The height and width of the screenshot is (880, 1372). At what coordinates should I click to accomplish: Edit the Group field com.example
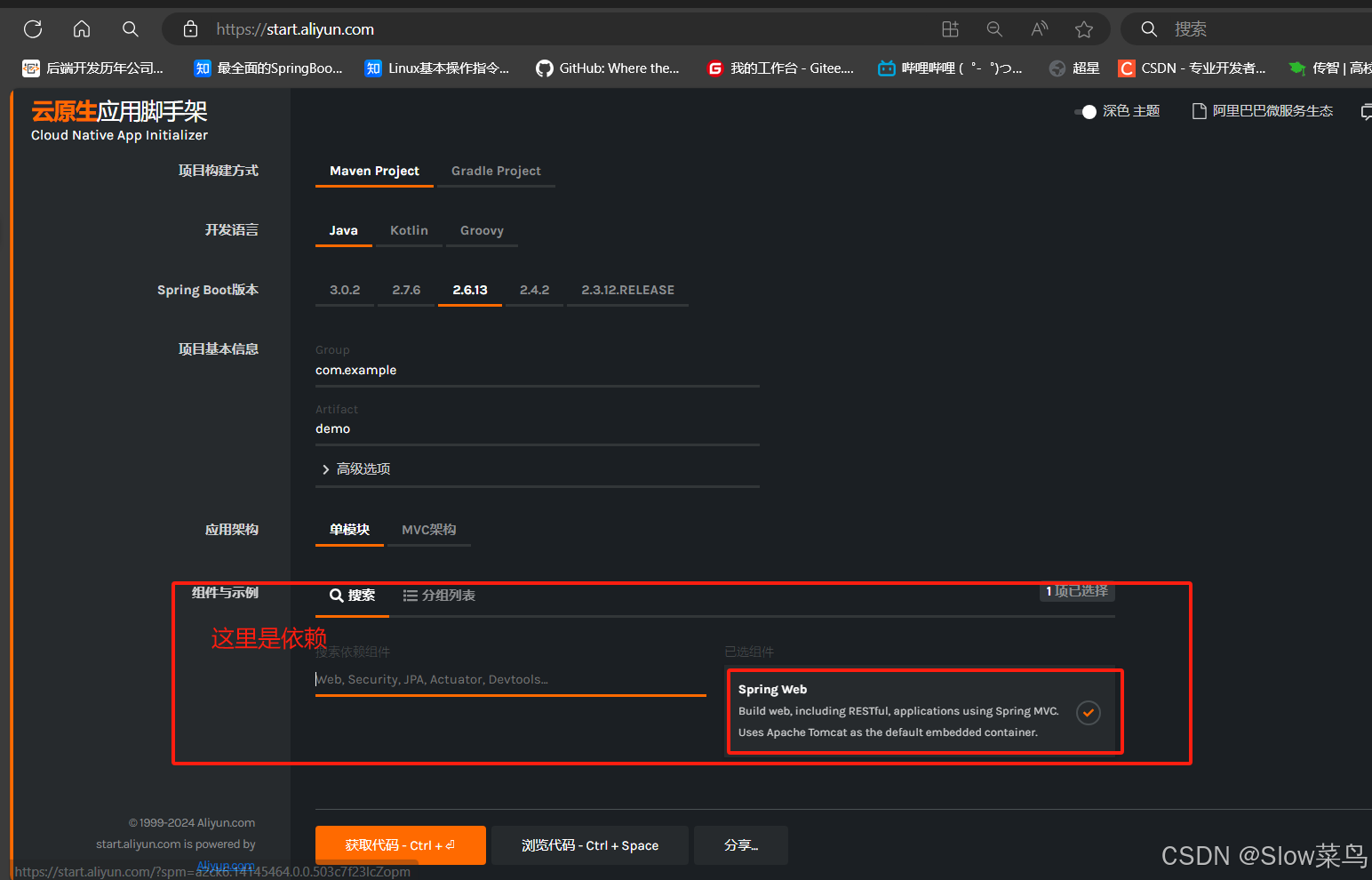[x=538, y=371]
